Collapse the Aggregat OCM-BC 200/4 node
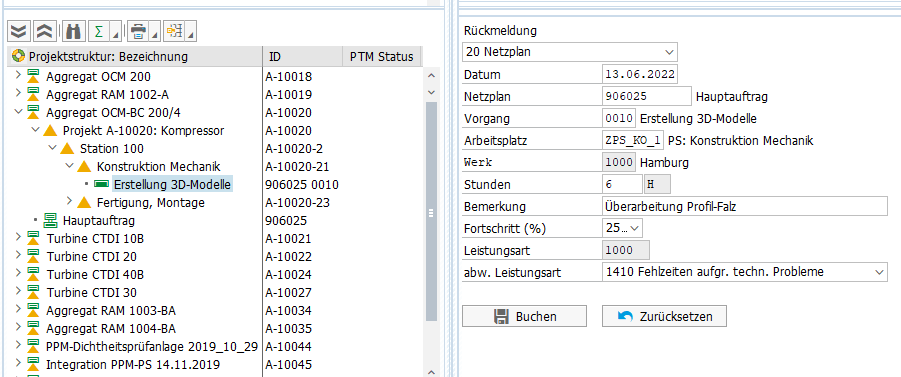901x377 pixels. 17,111
